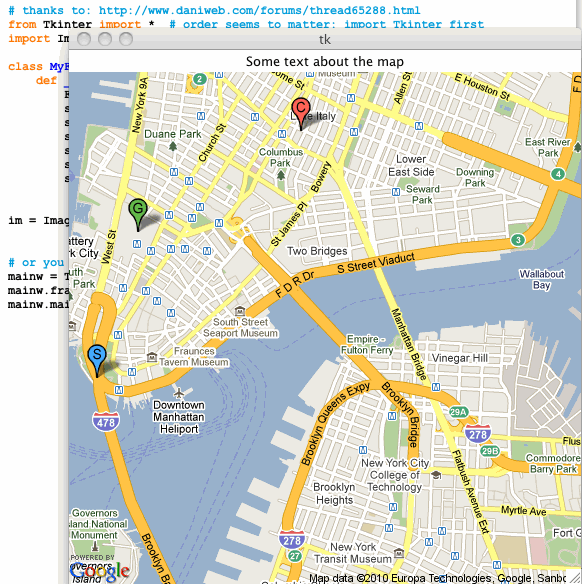Click the 'Two Bridges' neighborhood label
The height and width of the screenshot is (584, 582).
[x=317, y=251]
